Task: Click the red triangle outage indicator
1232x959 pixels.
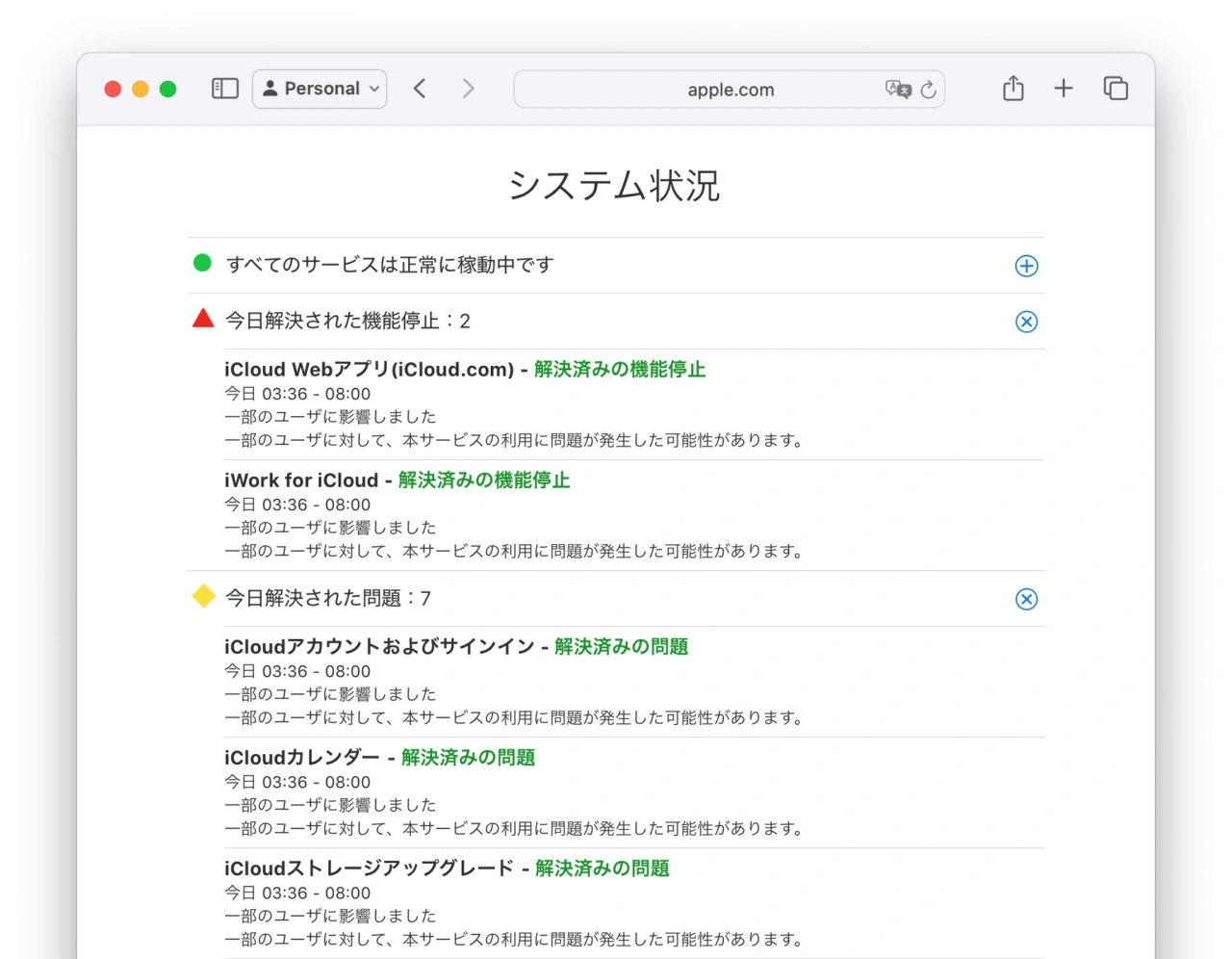Action: click(203, 319)
